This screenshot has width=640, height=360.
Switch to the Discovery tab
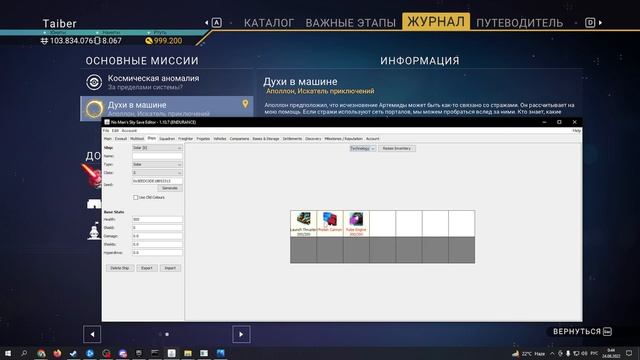tap(313, 139)
